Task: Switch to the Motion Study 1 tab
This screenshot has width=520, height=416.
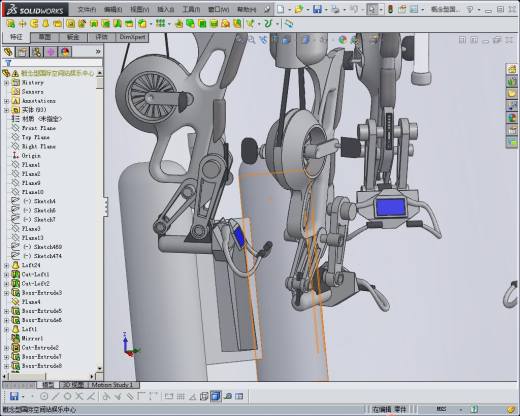Action: (112, 385)
